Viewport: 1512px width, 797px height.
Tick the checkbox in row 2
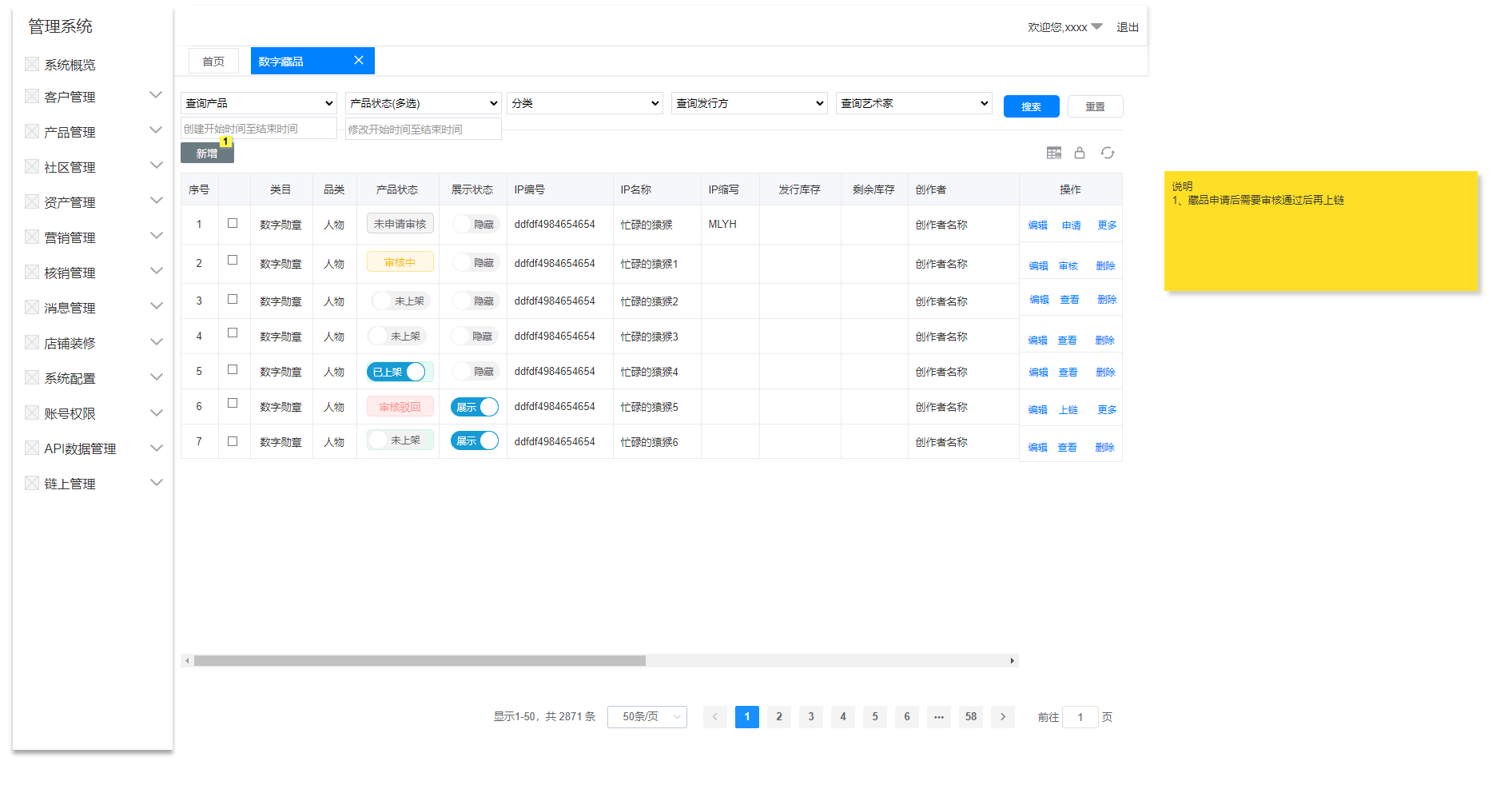[x=233, y=260]
